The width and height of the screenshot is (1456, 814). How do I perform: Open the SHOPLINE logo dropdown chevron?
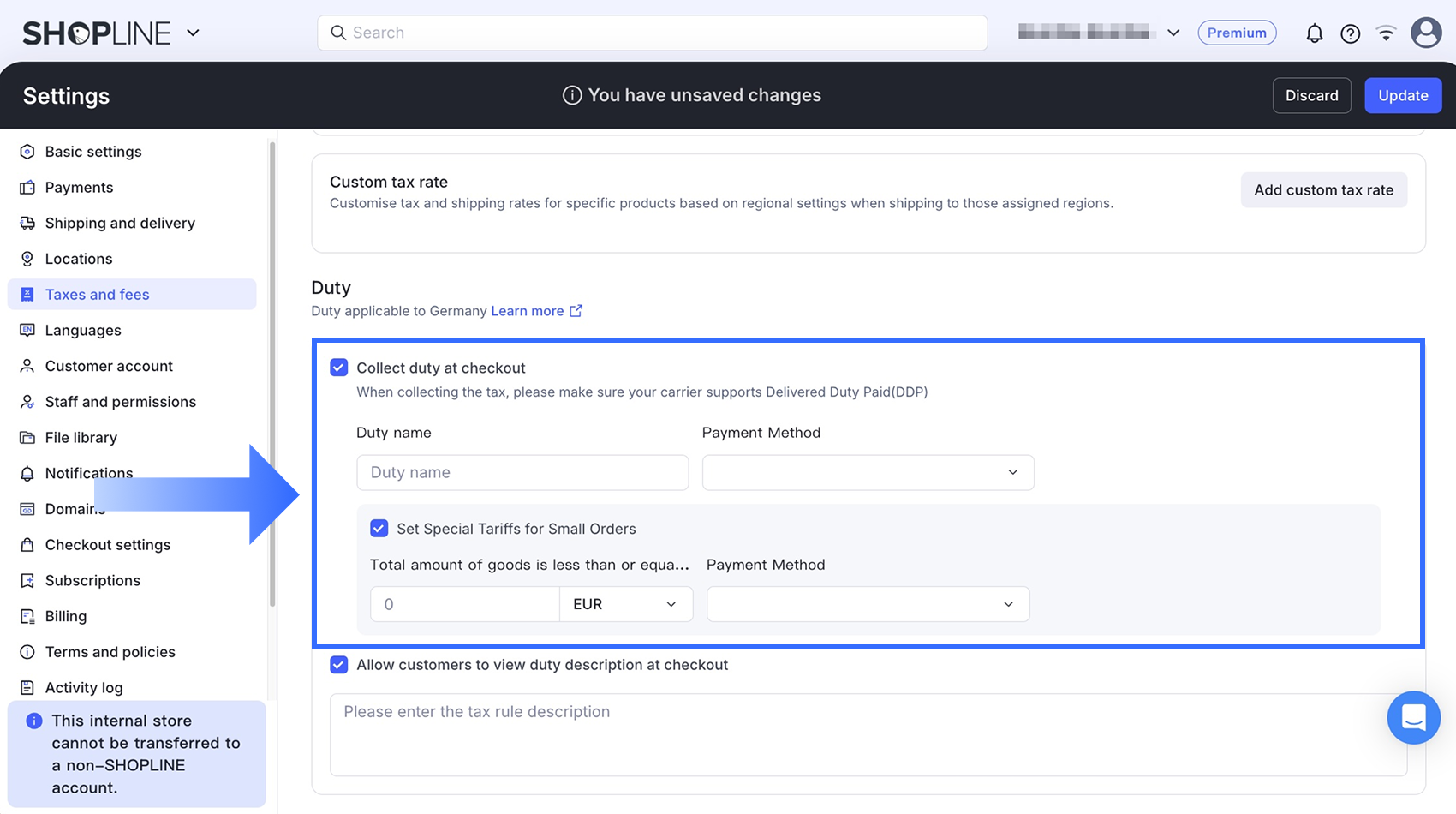[x=193, y=33]
